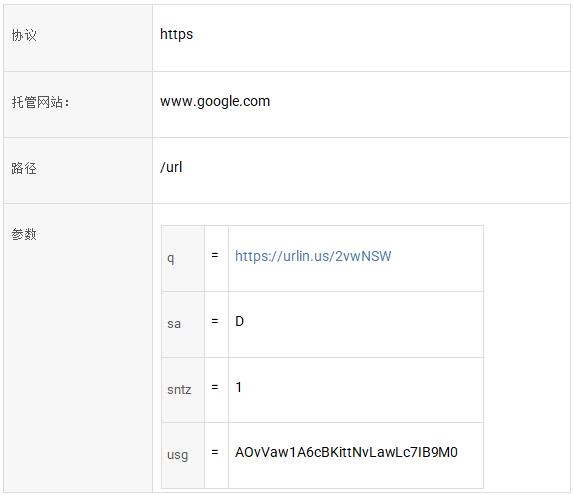Select the www.google.com host value

point(215,101)
